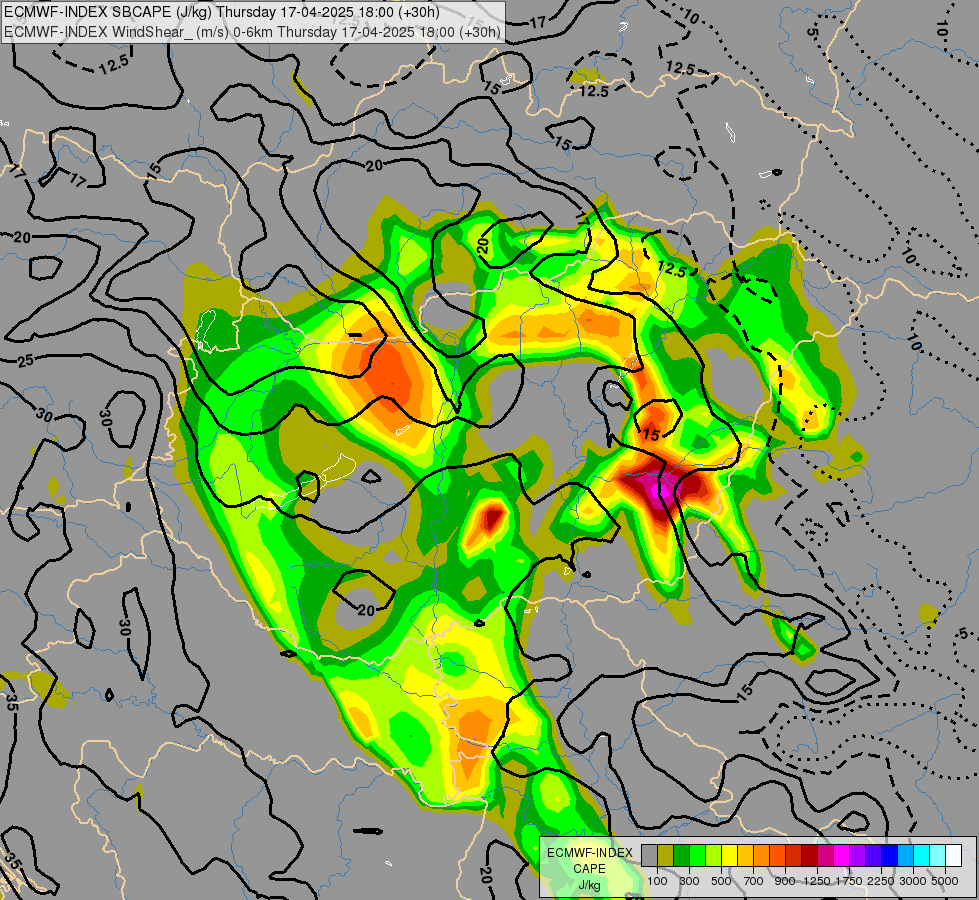Image resolution: width=979 pixels, height=900 pixels.
Task: Select the red-orange legend swatch
Action: 777,856
